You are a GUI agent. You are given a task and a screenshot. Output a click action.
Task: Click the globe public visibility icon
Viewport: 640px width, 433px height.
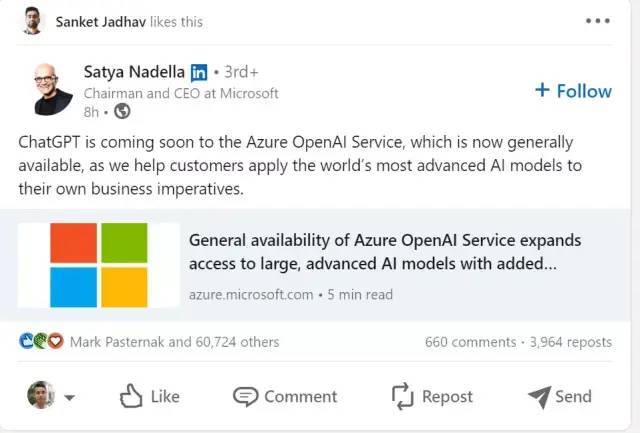click(122, 111)
